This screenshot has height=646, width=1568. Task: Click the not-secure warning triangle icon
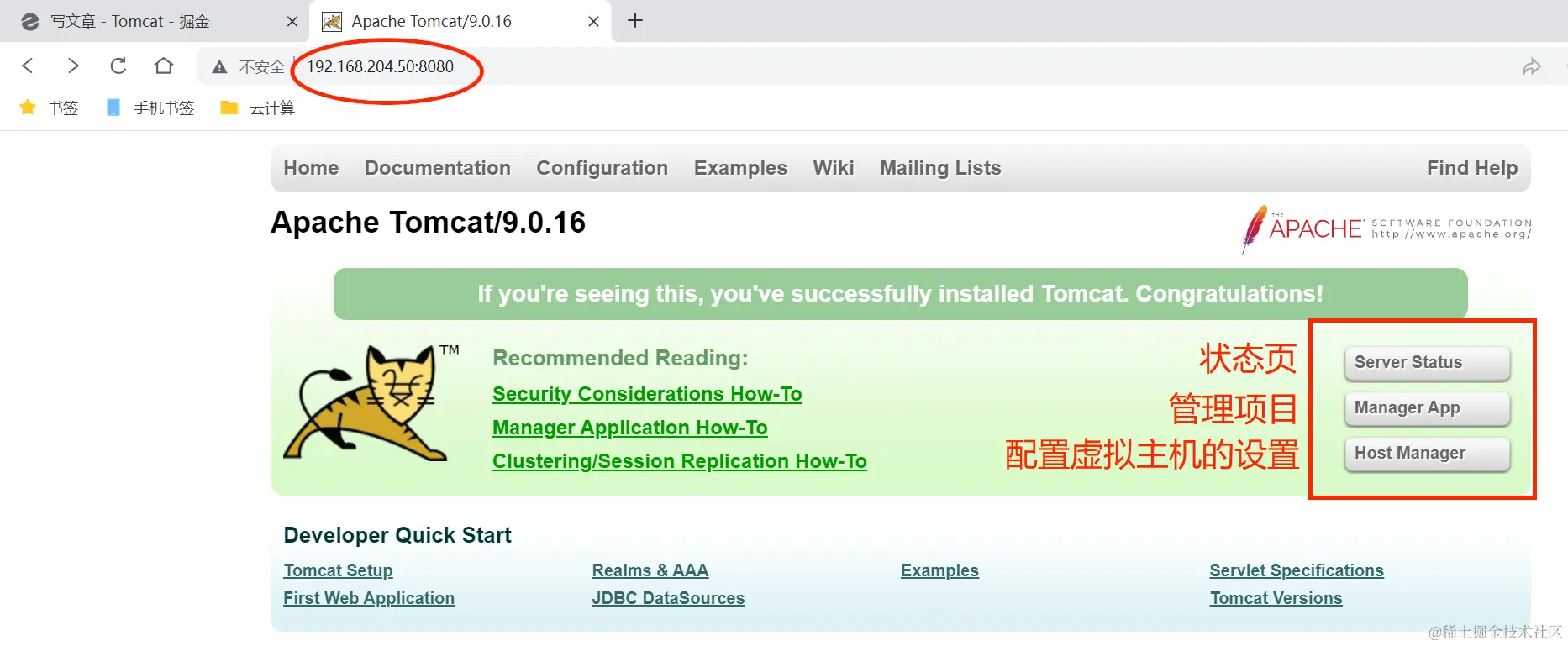(x=219, y=67)
